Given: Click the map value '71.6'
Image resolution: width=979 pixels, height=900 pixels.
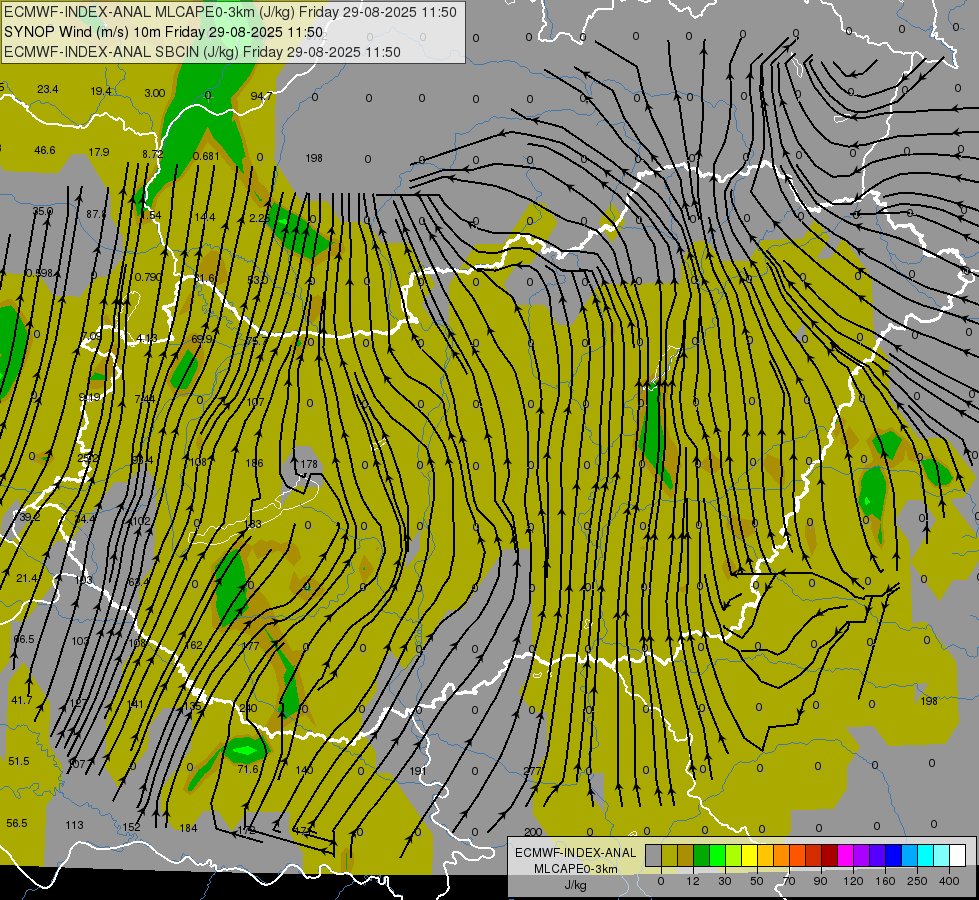Looking at the screenshot, I should pyautogui.click(x=248, y=769).
